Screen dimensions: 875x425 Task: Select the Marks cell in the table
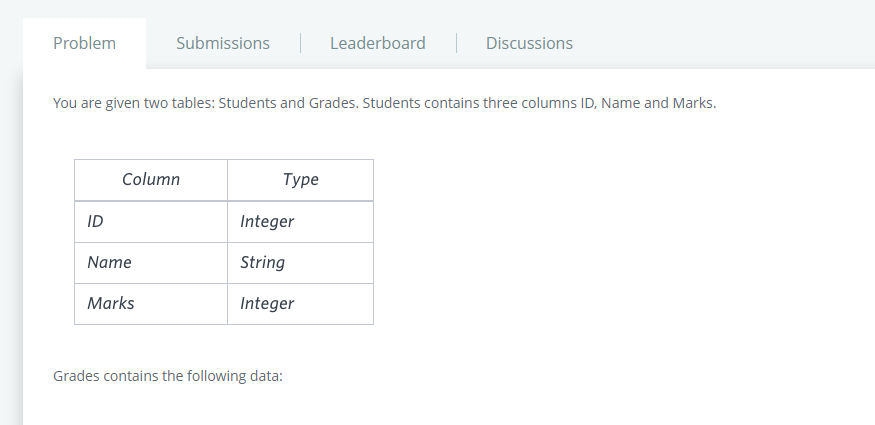tap(110, 303)
